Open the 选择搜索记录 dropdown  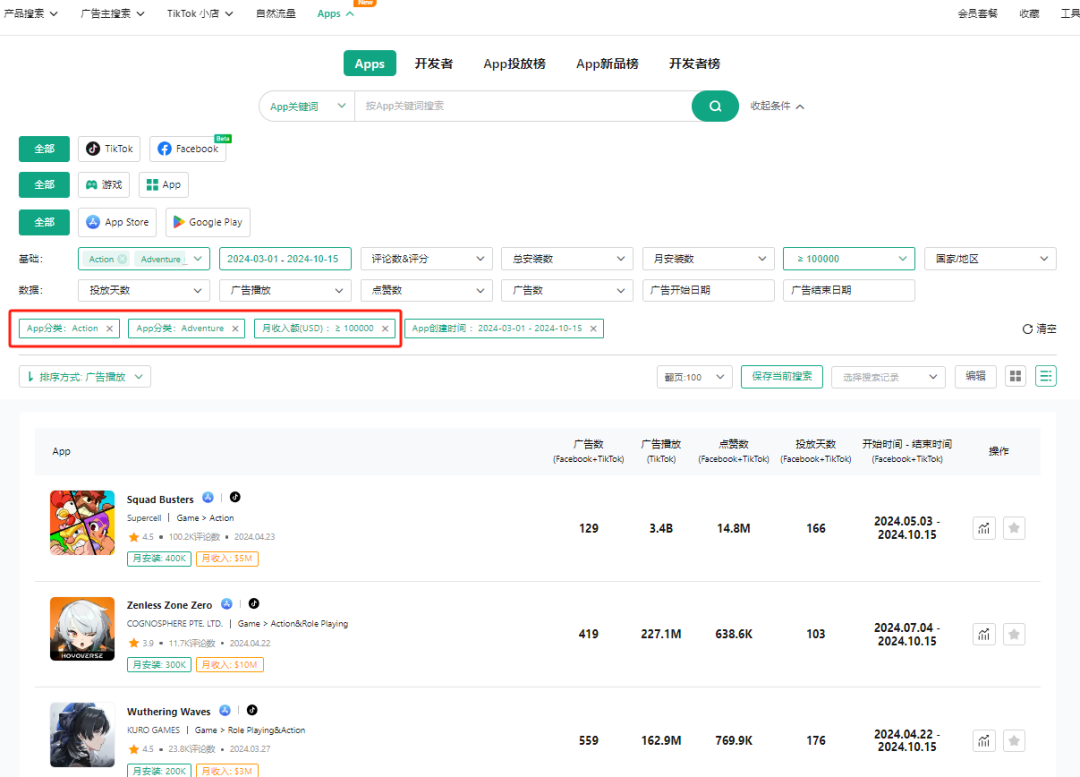[889, 377]
